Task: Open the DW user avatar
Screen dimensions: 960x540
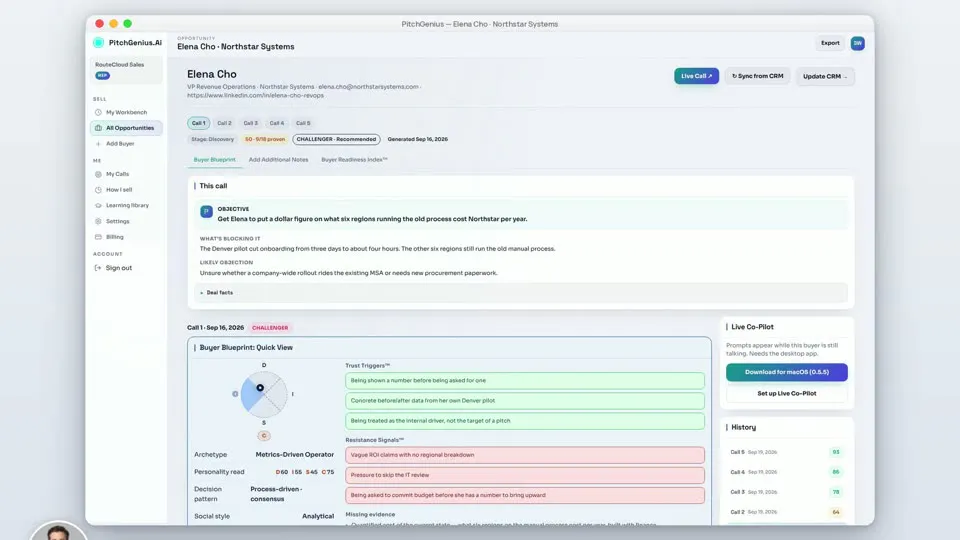Action: coord(857,43)
